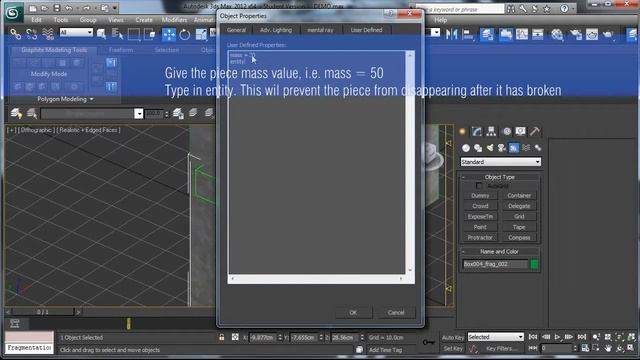Activate the Select and Move tool
This screenshot has height=360, width=640.
click(169, 34)
